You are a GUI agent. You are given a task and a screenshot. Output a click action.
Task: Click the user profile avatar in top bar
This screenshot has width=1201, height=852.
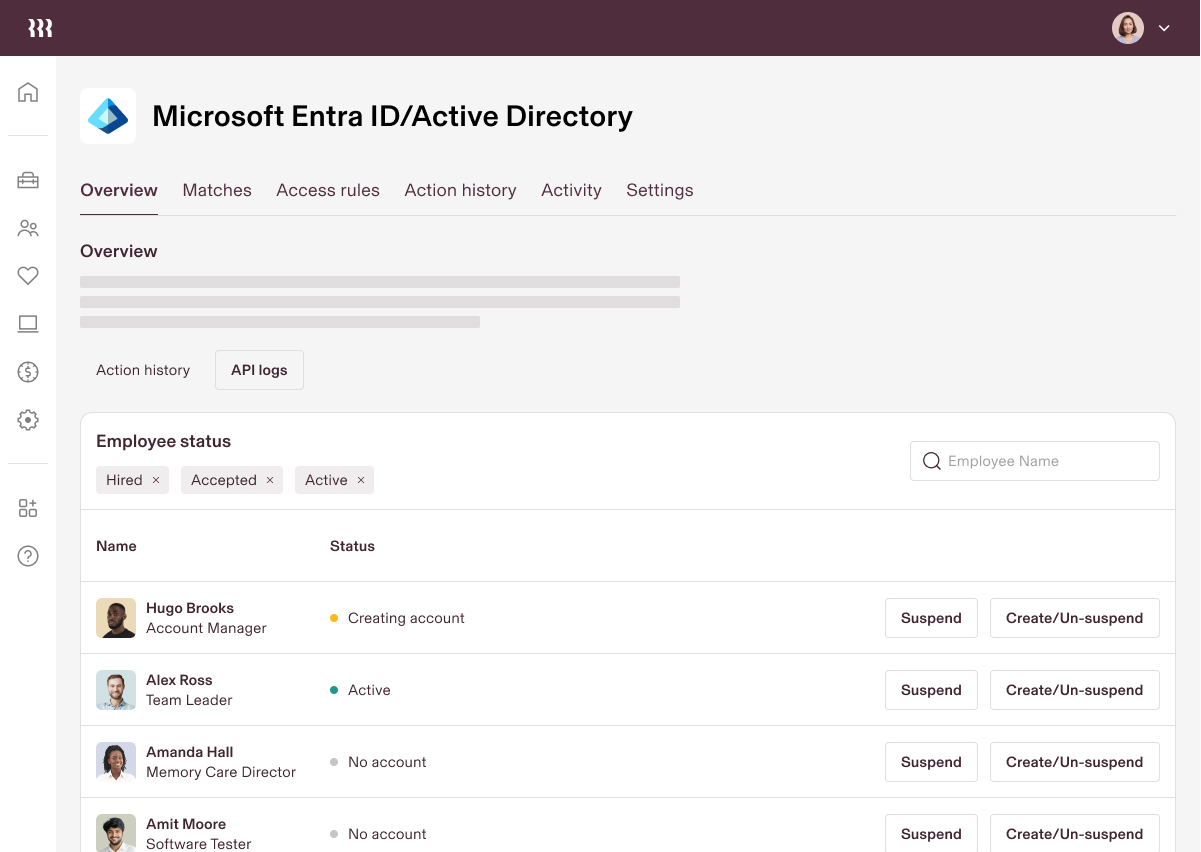(x=1128, y=28)
